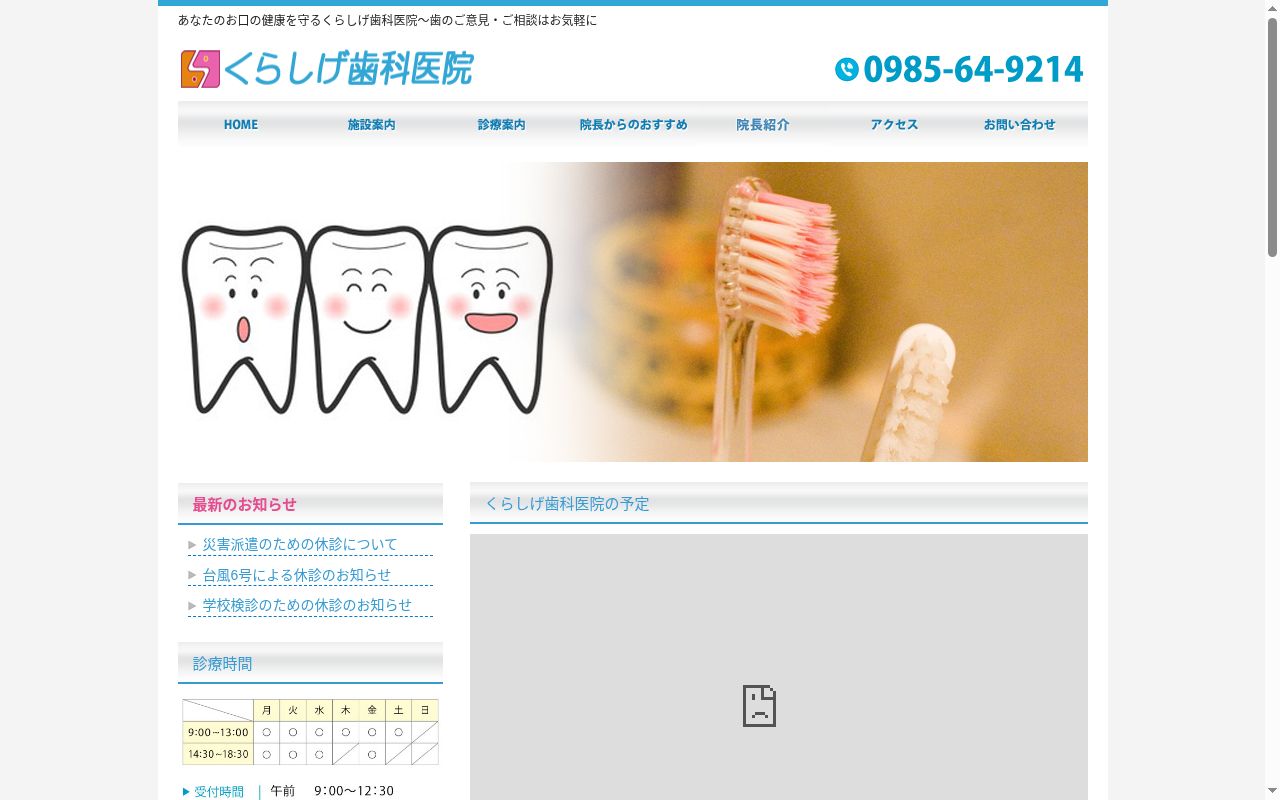This screenshot has width=1280, height=800.
Task: Click the 診療時間 section heading
Action: pyautogui.click(x=222, y=664)
